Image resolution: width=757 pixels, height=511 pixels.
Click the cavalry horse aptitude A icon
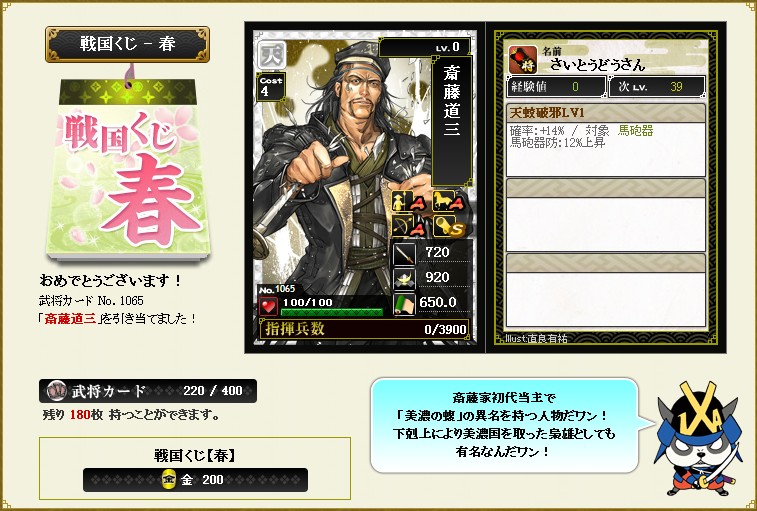tap(448, 201)
